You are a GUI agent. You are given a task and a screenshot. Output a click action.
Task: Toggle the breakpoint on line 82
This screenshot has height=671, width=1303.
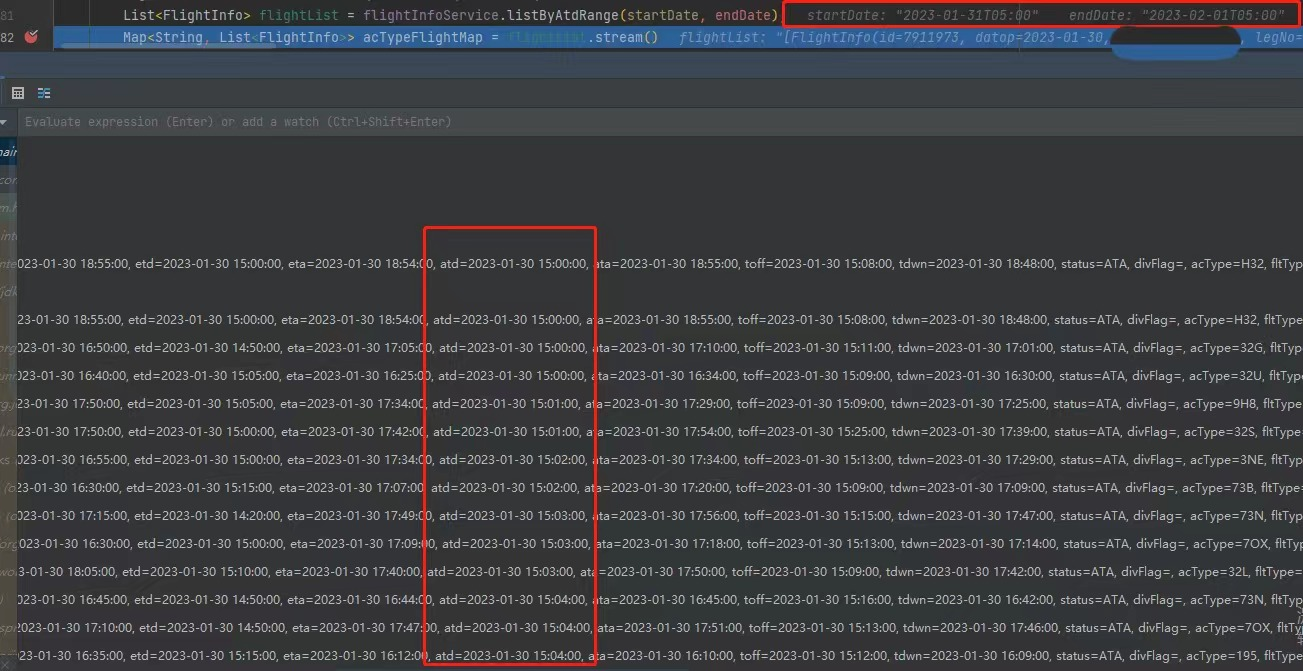pyautogui.click(x=31, y=37)
